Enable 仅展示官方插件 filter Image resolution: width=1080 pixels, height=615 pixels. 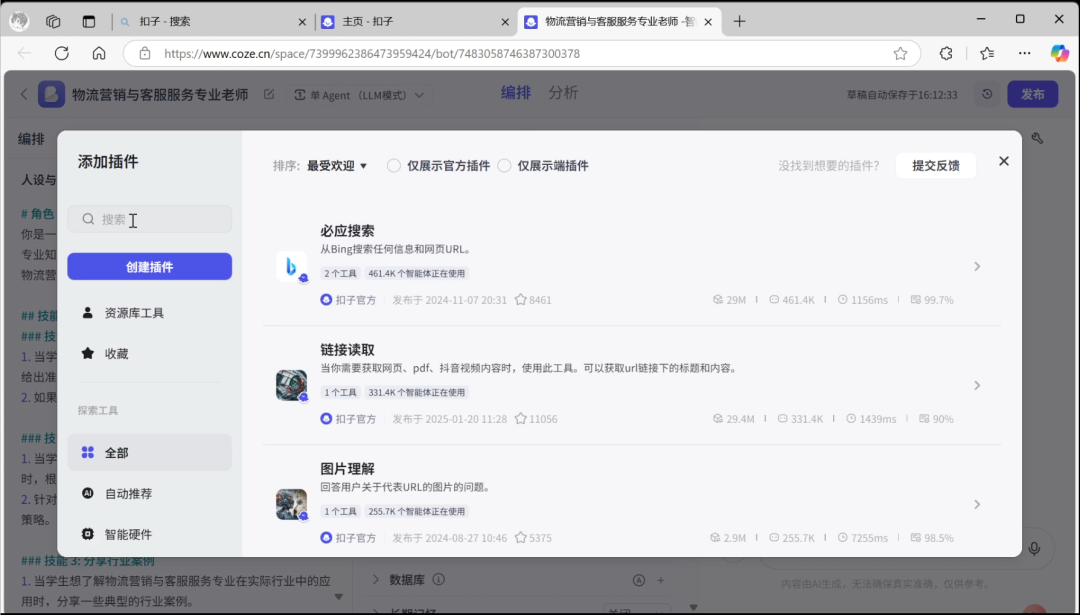[393, 166]
